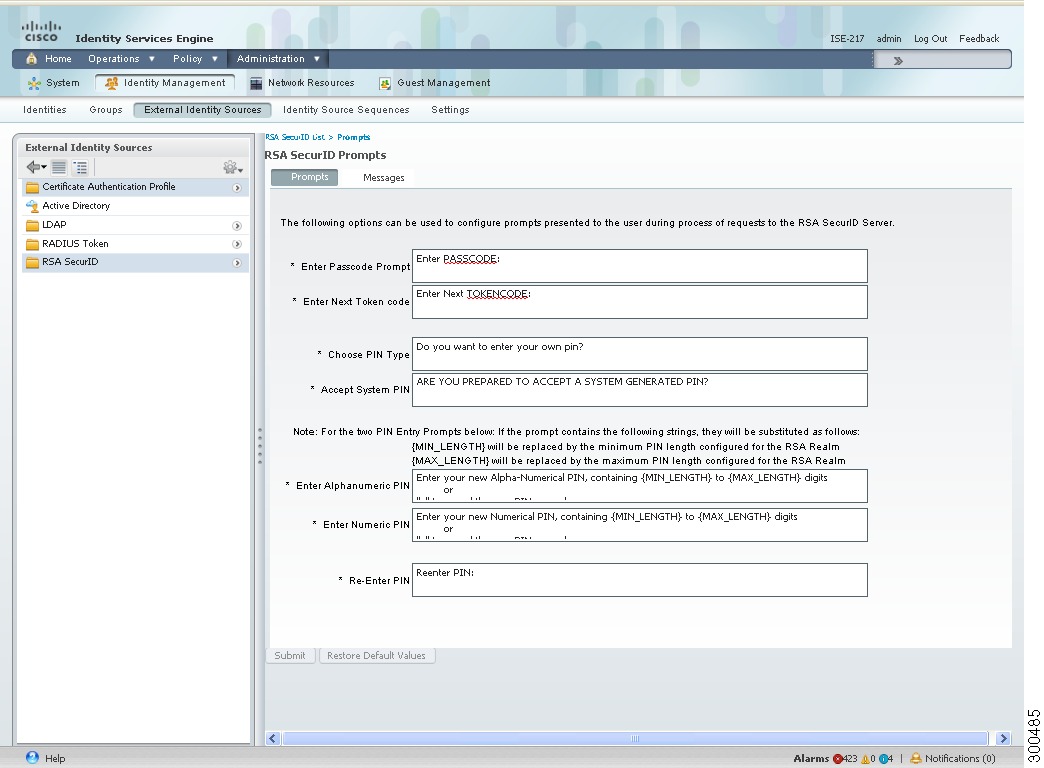
Task: Click the blue info alarms icon showing 4
Action: point(883,759)
